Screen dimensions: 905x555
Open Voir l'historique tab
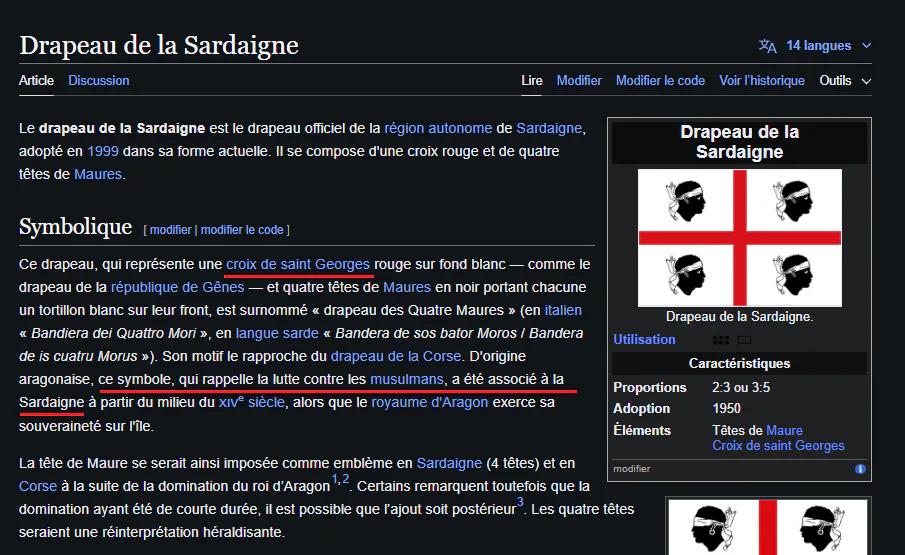pyautogui.click(x=762, y=81)
